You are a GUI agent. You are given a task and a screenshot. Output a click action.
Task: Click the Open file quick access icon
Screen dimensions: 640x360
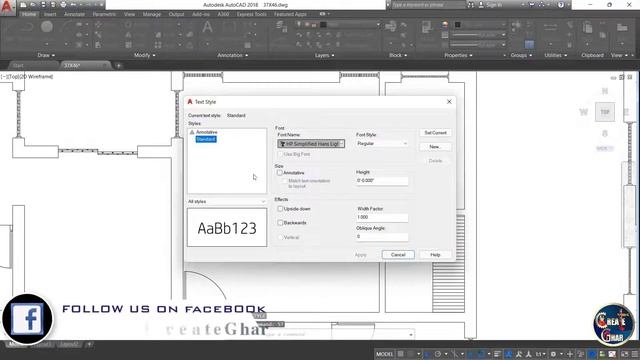coord(33,5)
